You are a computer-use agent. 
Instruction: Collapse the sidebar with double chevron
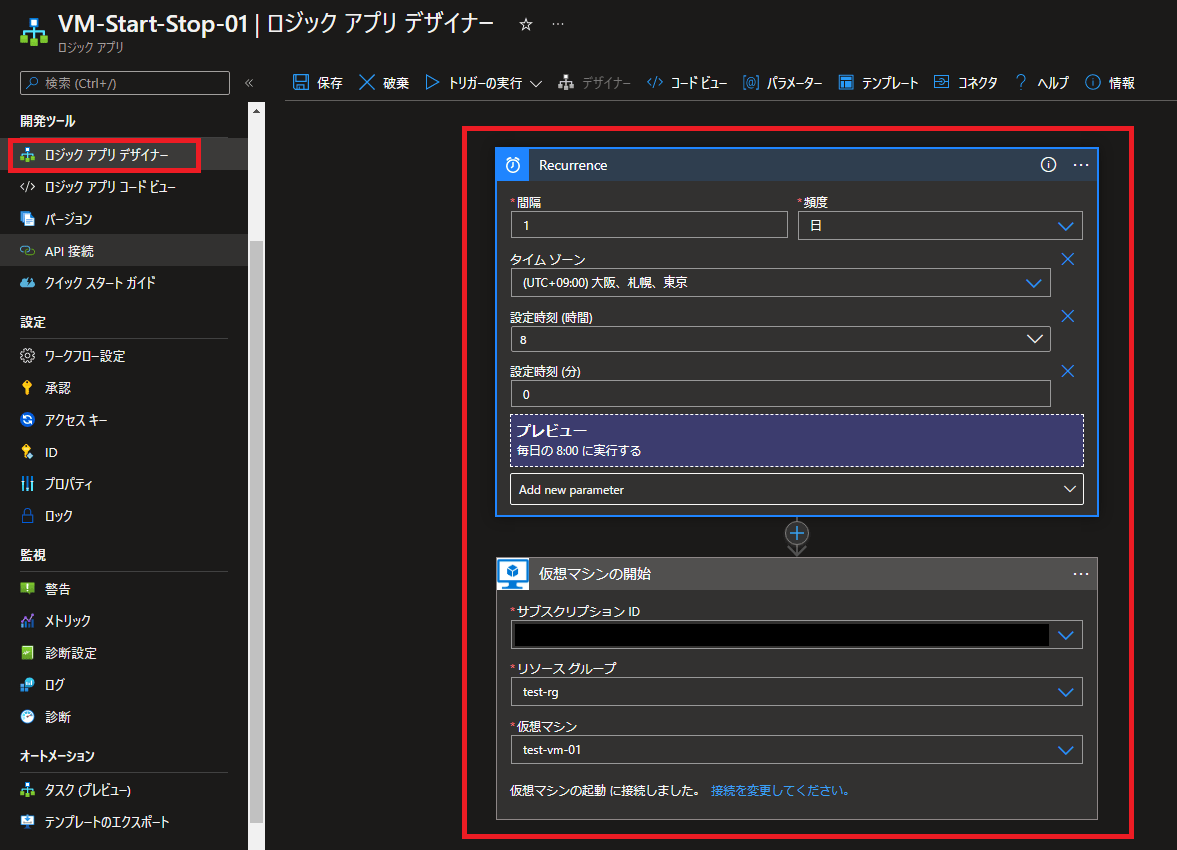pyautogui.click(x=249, y=83)
